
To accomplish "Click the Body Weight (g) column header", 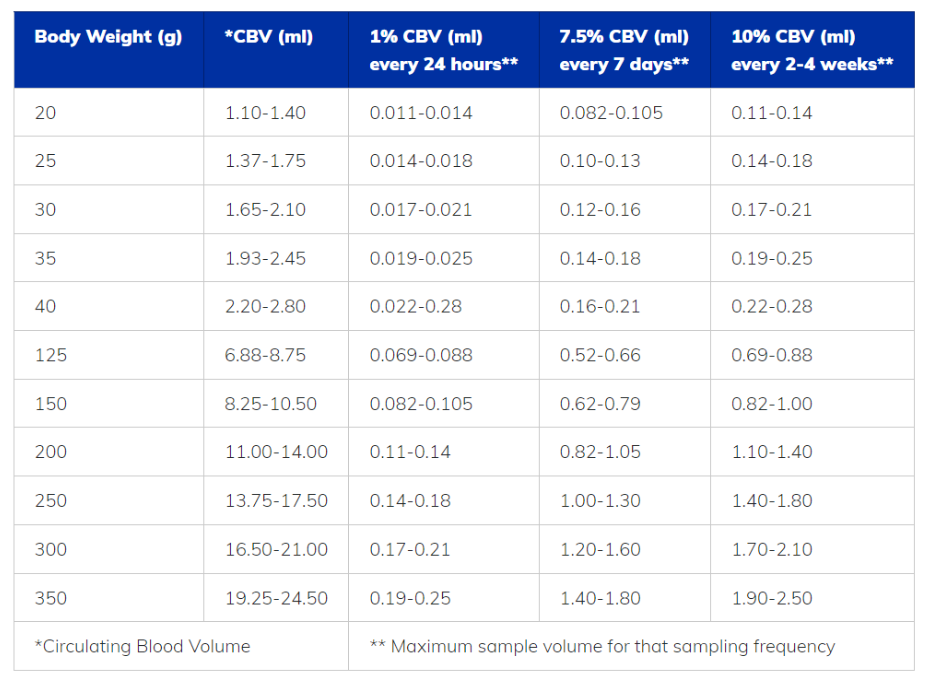I will tap(108, 37).
